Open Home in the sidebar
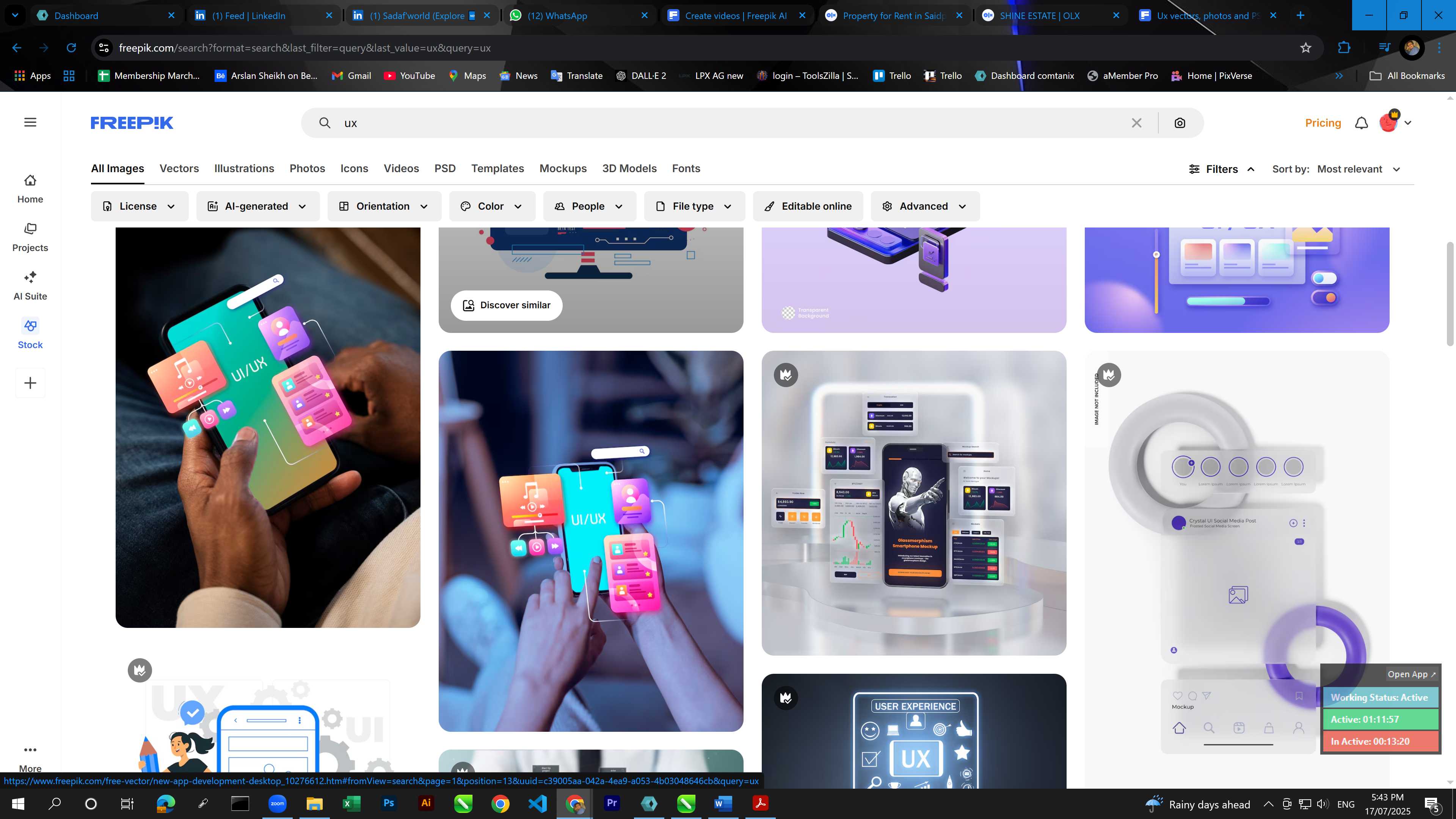This screenshot has height=819, width=1456. coord(30,189)
